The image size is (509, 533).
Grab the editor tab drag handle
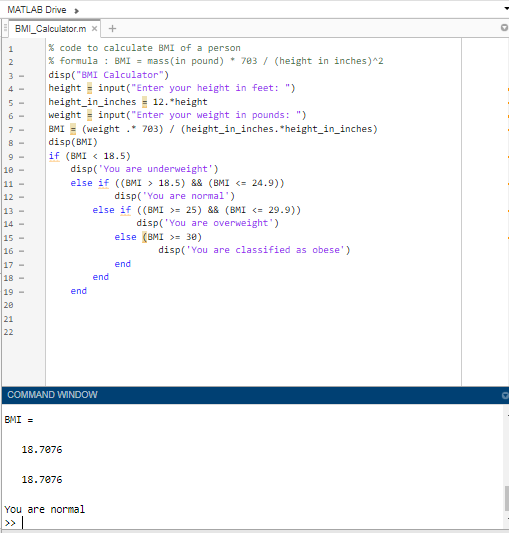pos(5,28)
